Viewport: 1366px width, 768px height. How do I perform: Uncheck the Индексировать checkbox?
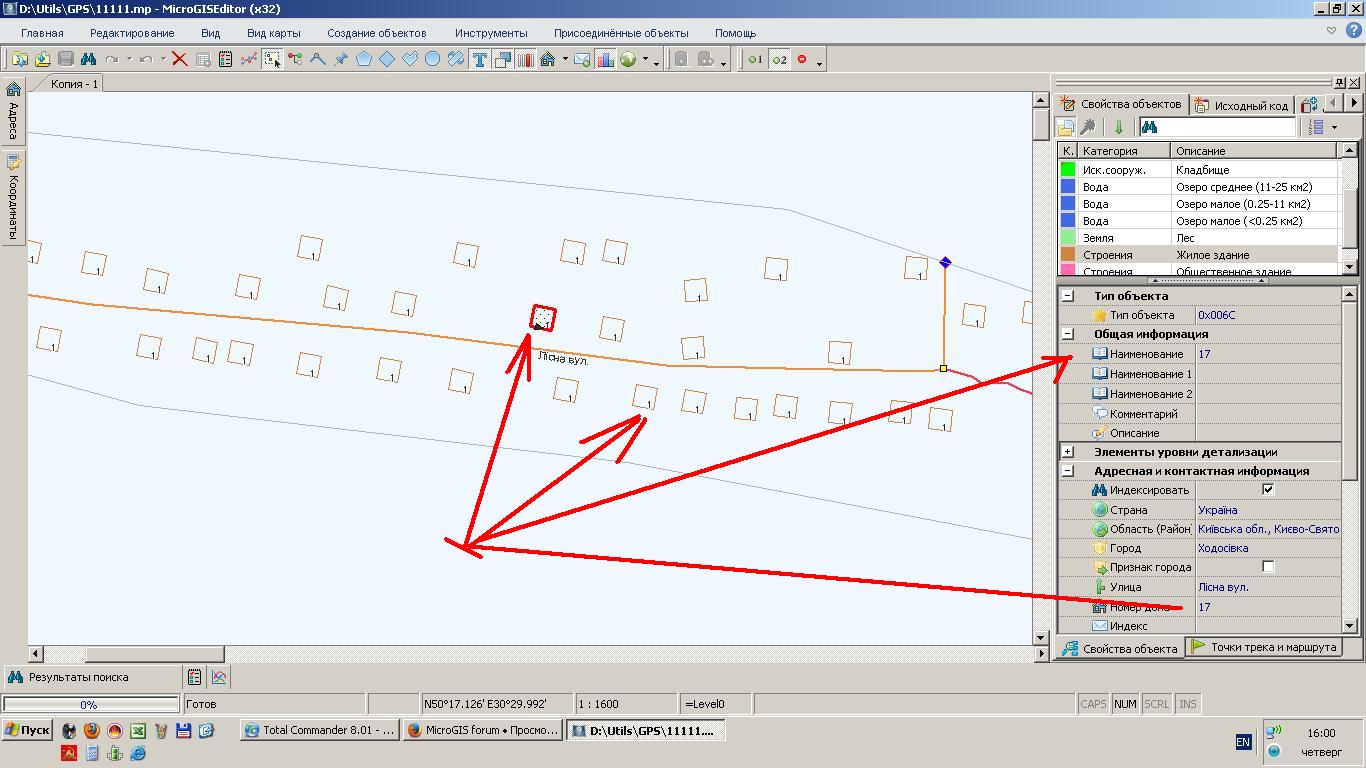1268,490
